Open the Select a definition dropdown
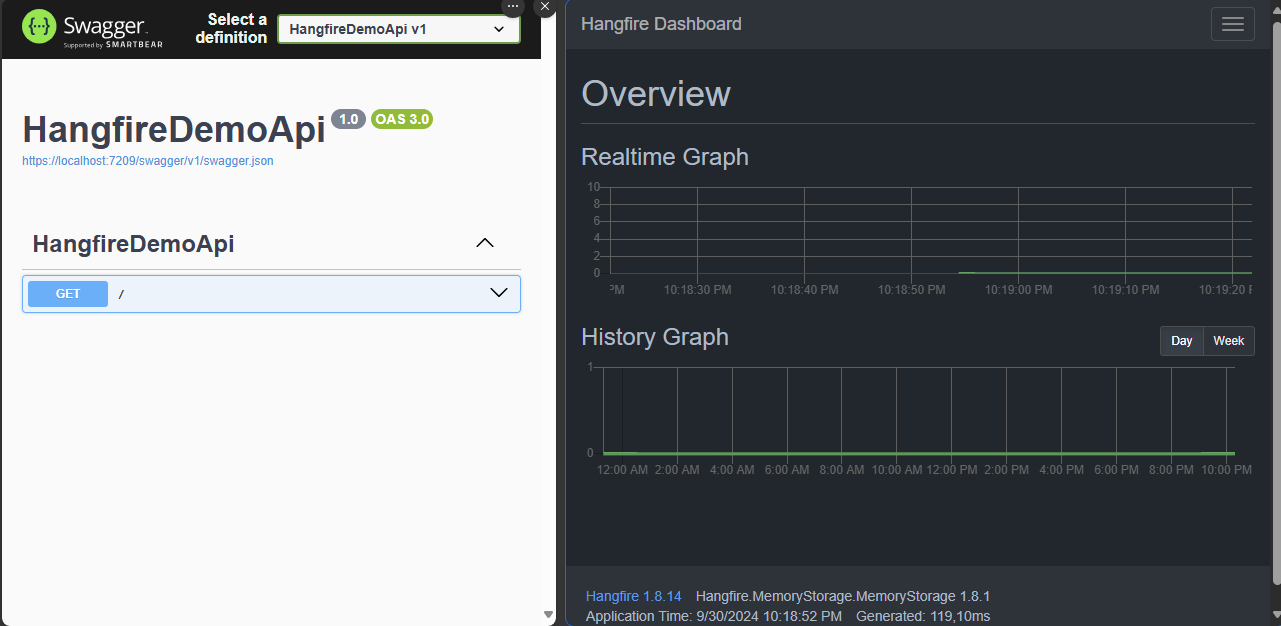1281x626 pixels. (398, 29)
